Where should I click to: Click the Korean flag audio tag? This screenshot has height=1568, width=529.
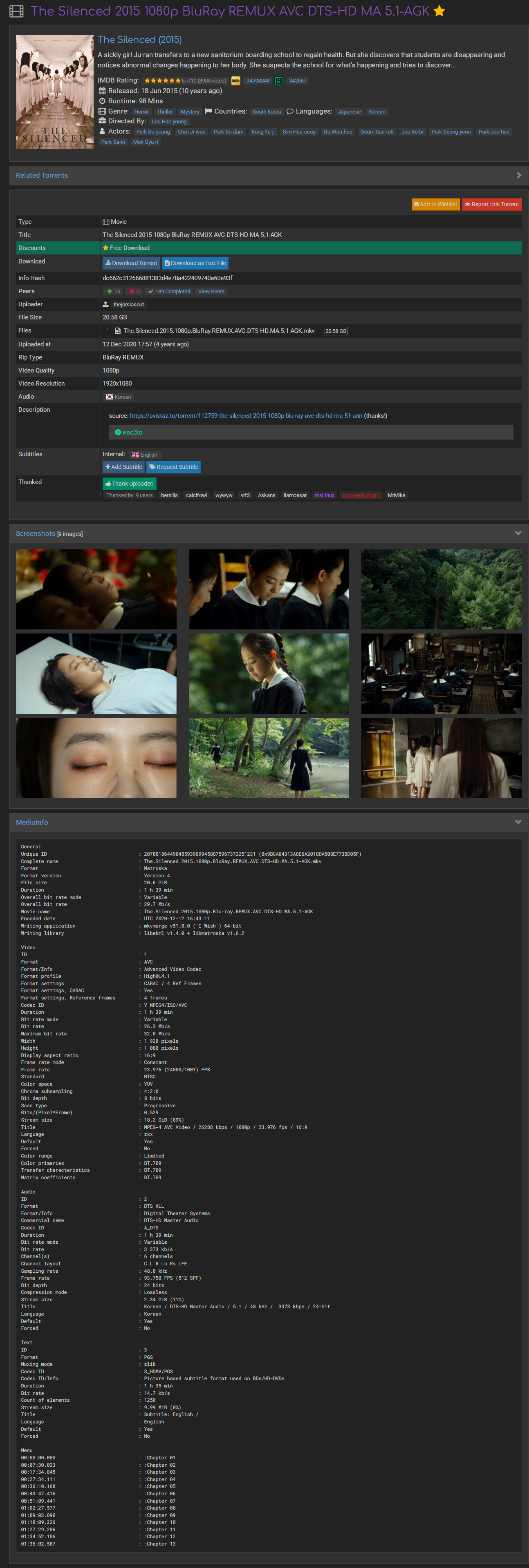click(x=118, y=397)
